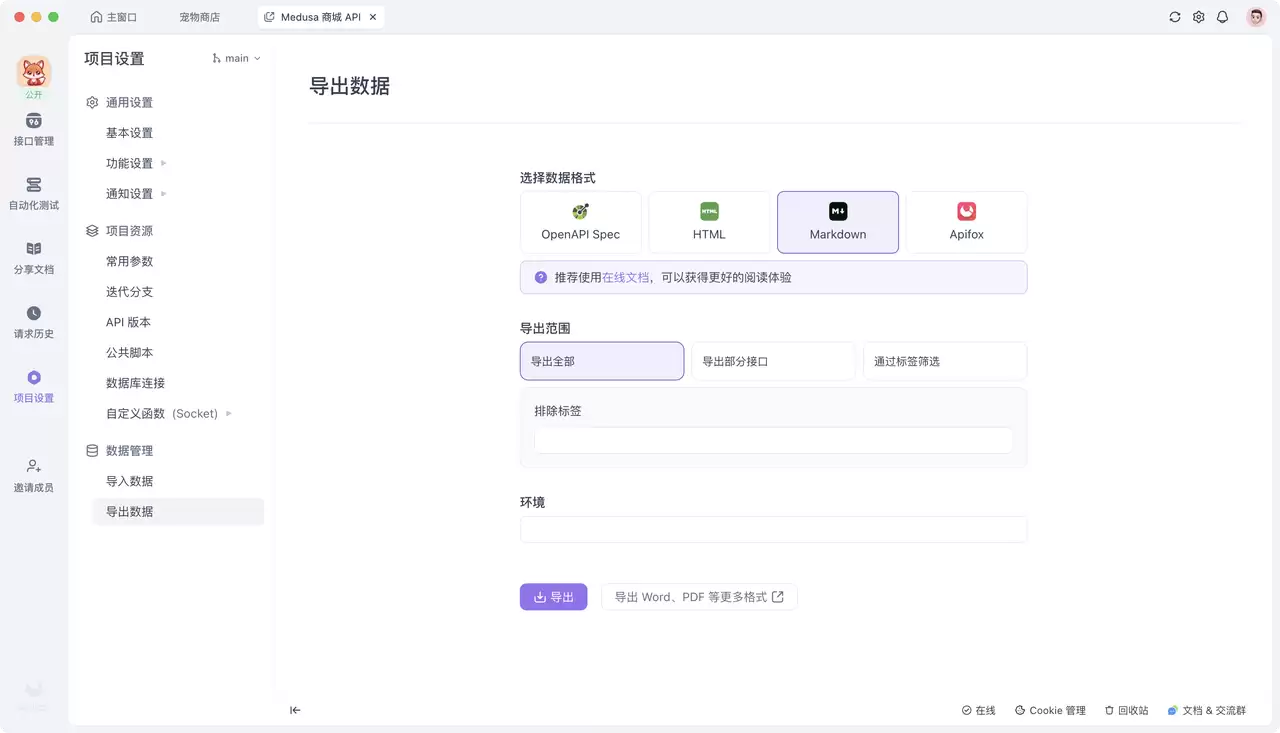
Task: Open the 排除标签 select field
Action: 773,440
